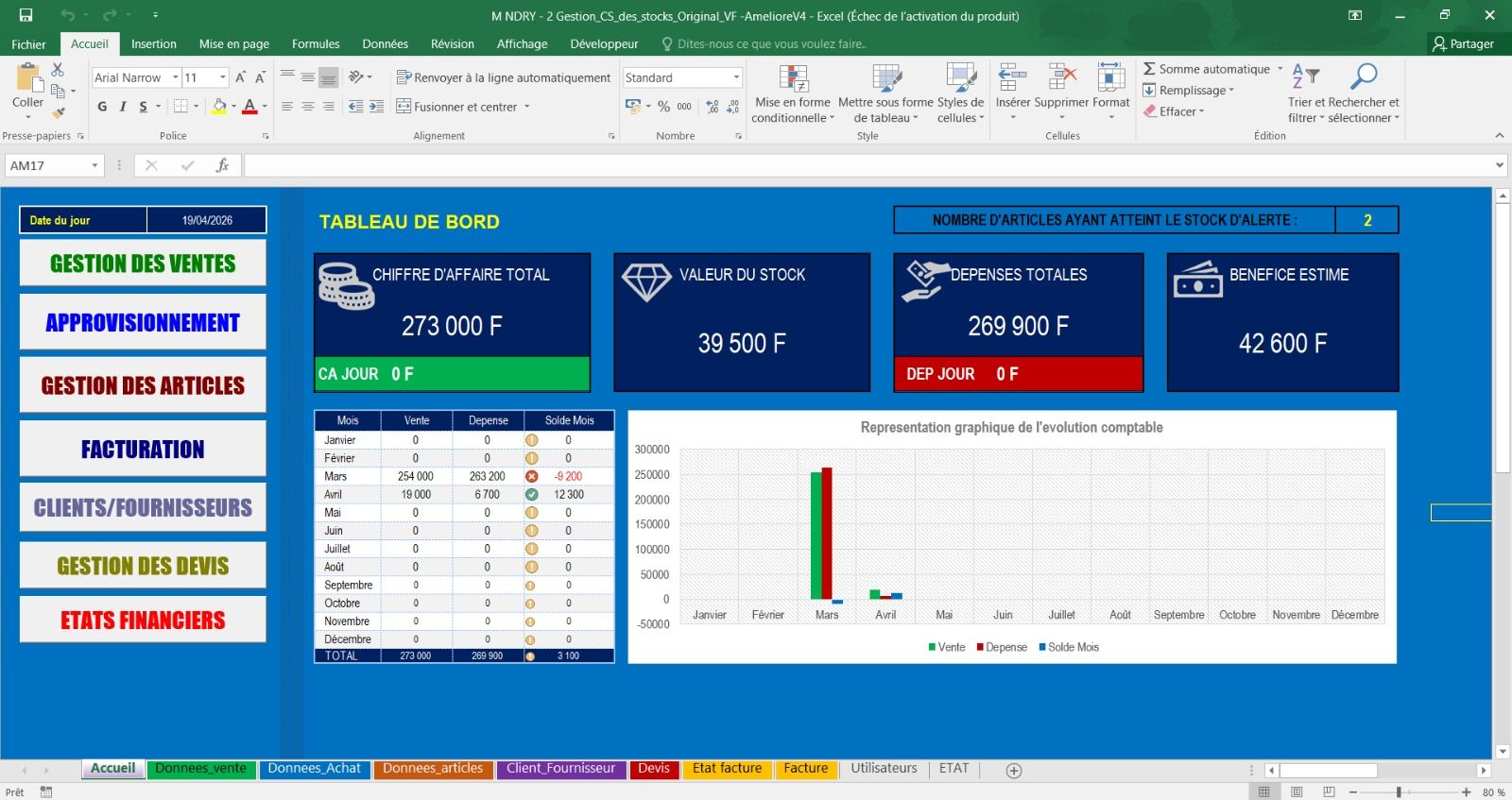Viewport: 1512px width, 800px height.
Task: Click the Cut scissors icon
Action: click(x=58, y=70)
